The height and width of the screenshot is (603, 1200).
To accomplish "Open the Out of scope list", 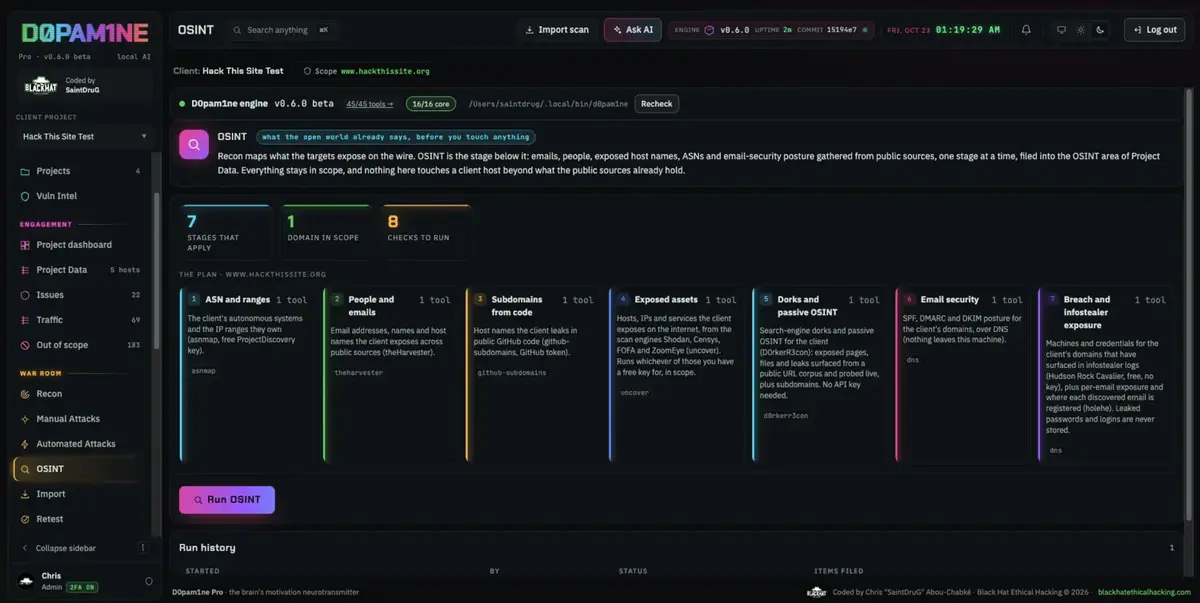I will tap(80, 345).
